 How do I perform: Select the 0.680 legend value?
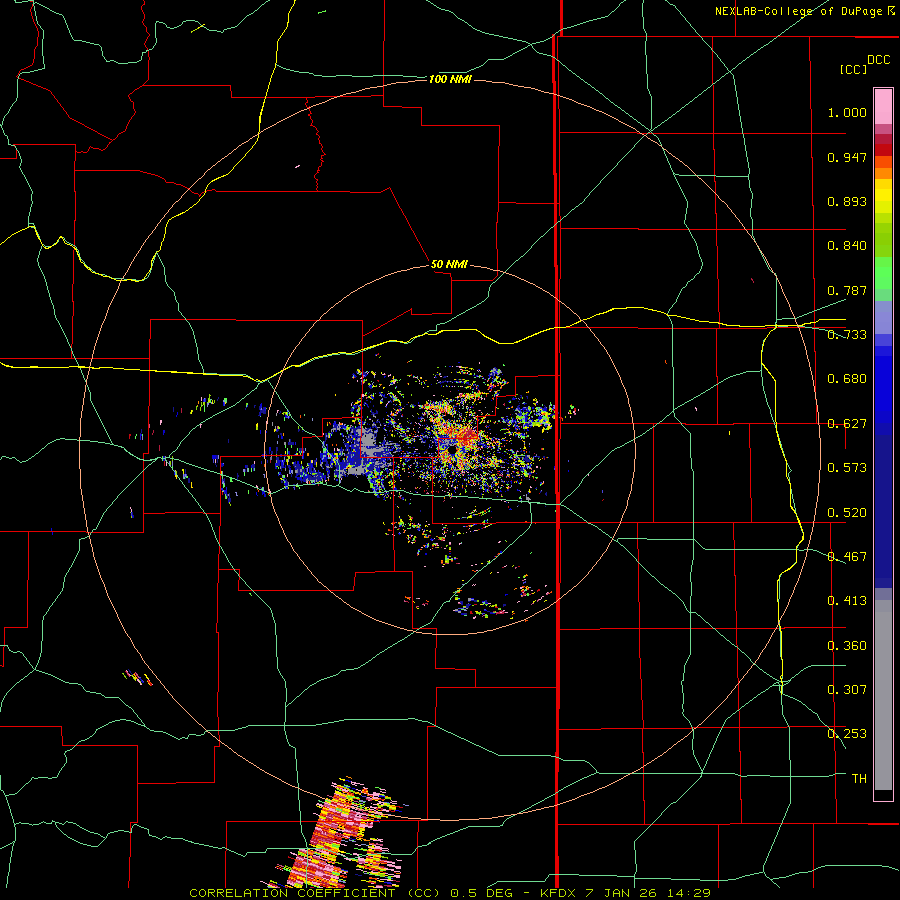(847, 379)
